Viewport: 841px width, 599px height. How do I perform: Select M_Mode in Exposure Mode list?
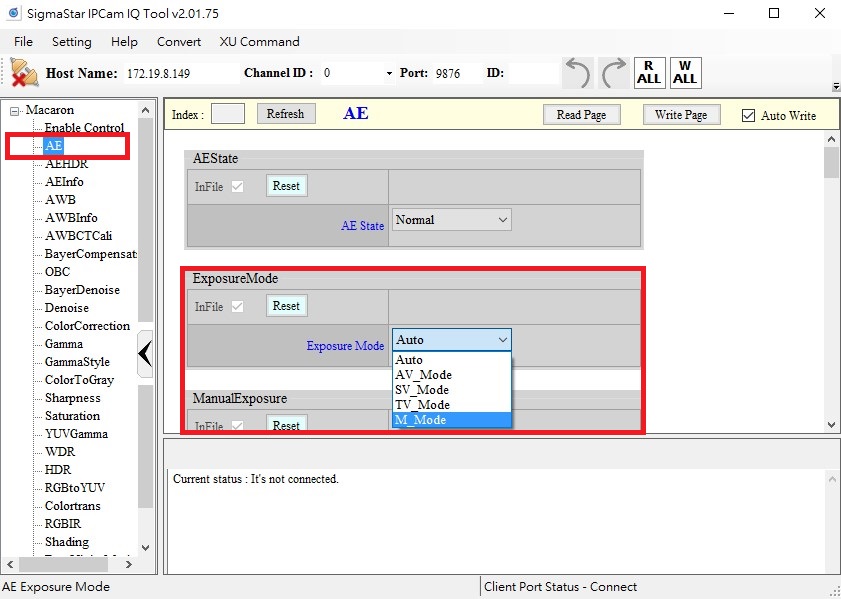tap(451, 420)
